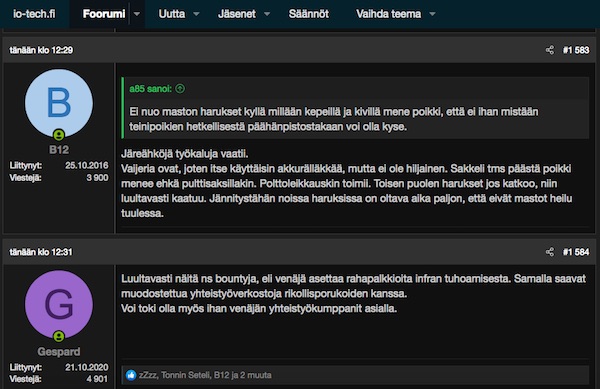
Task: Open the Jäsenet menu item
Action: pyautogui.click(x=237, y=14)
